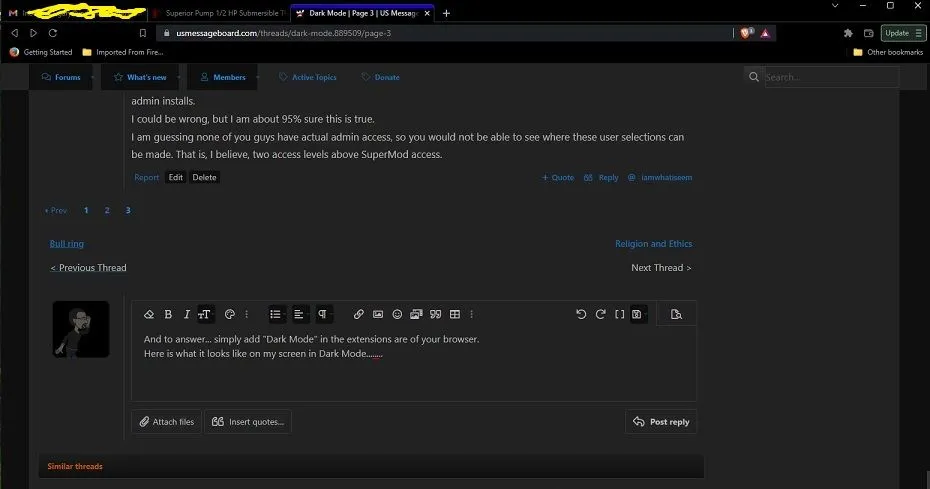Open the font size dropdown
This screenshot has width=930, height=489.
point(205,314)
